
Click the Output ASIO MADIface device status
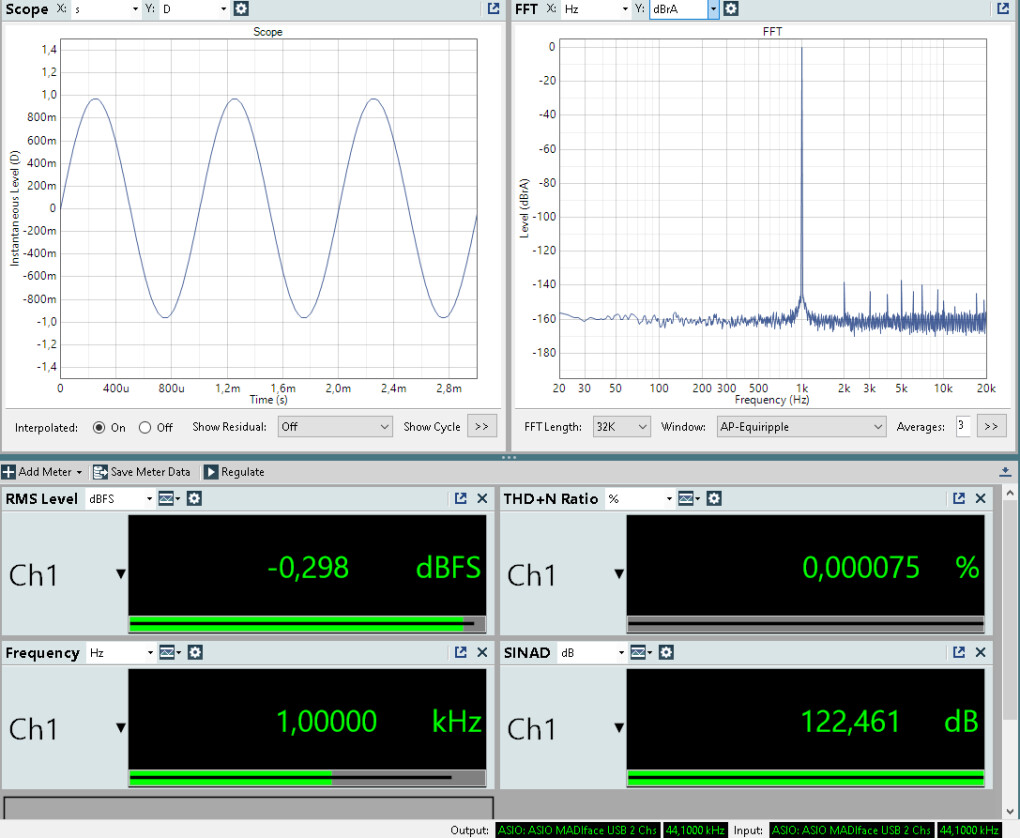pos(578,830)
